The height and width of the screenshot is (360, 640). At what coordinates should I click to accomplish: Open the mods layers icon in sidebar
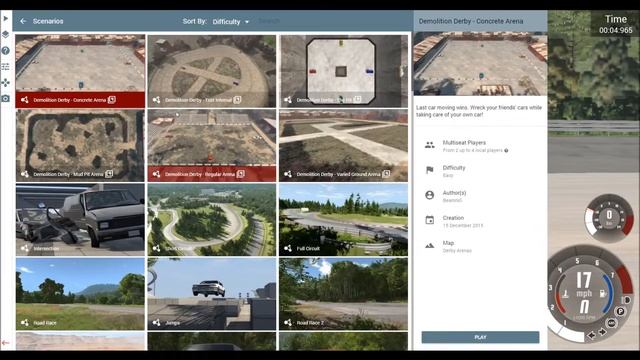[6, 34]
